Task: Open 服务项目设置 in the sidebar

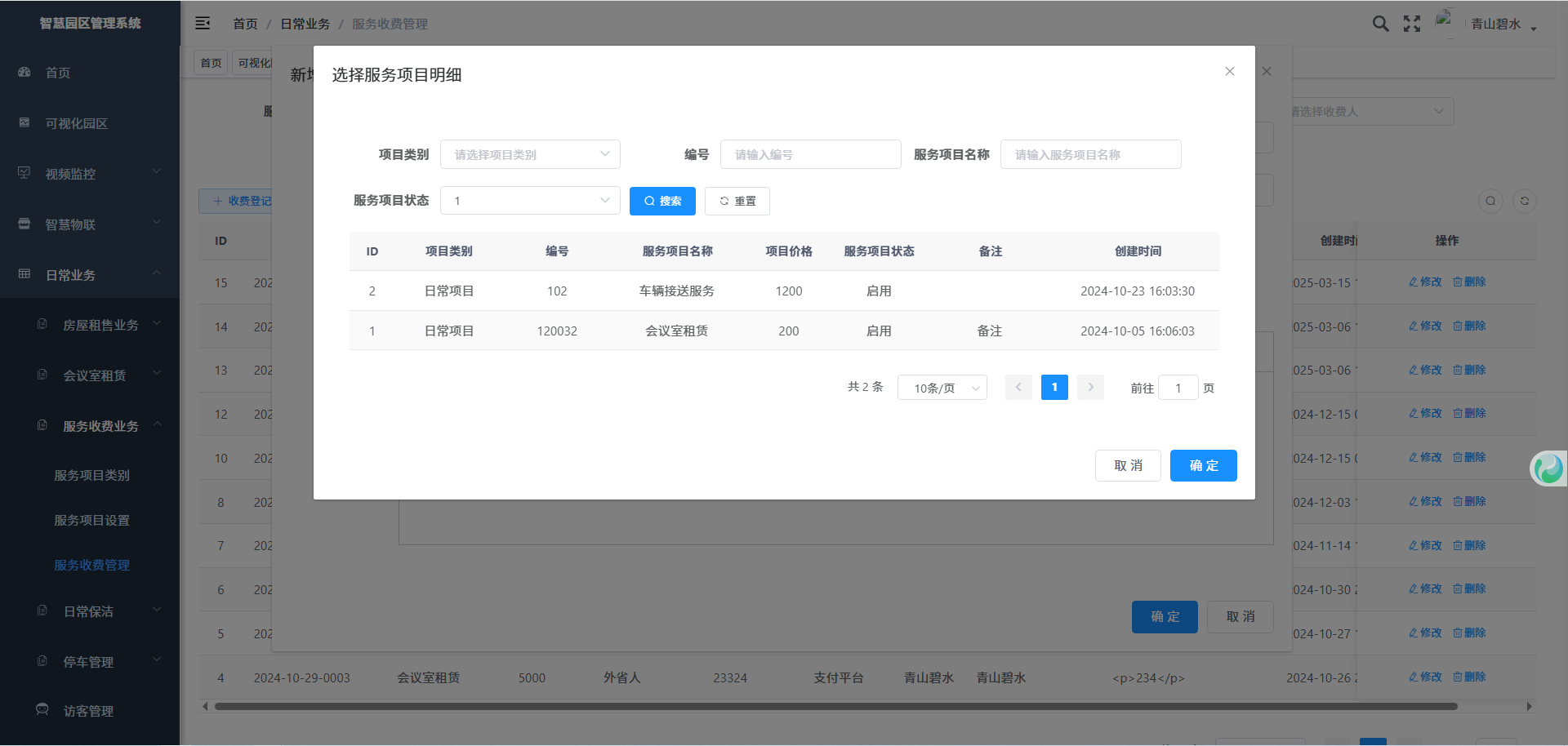Action: click(x=92, y=520)
